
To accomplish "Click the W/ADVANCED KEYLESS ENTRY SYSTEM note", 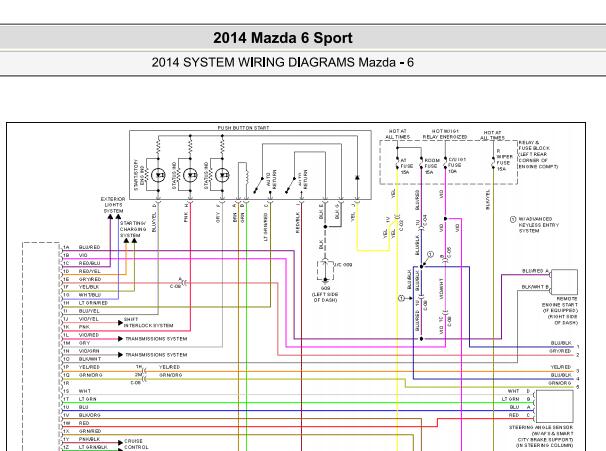I will (x=539, y=225).
